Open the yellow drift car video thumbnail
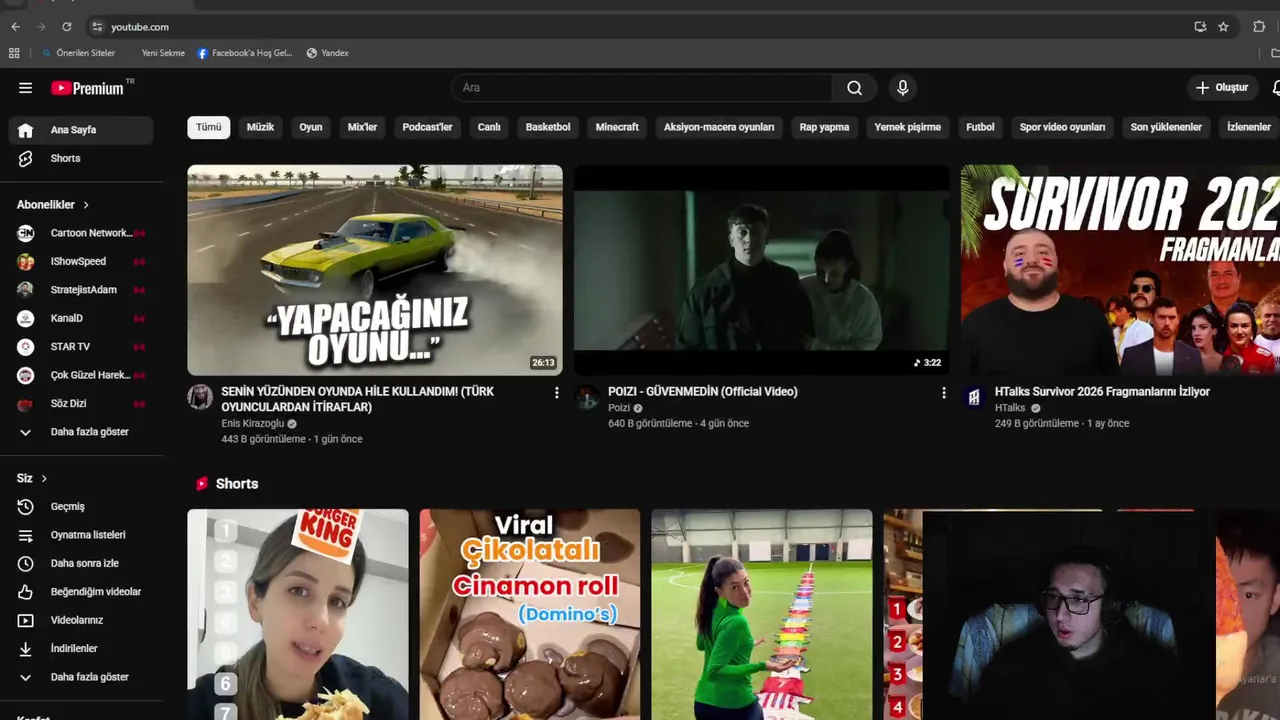Viewport: 1280px width, 720px height. 375,270
